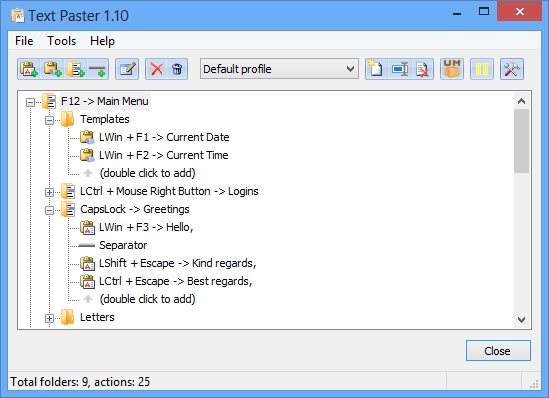This screenshot has width=549, height=398.
Task: Click the add separator toolbar icon
Action: click(97, 69)
